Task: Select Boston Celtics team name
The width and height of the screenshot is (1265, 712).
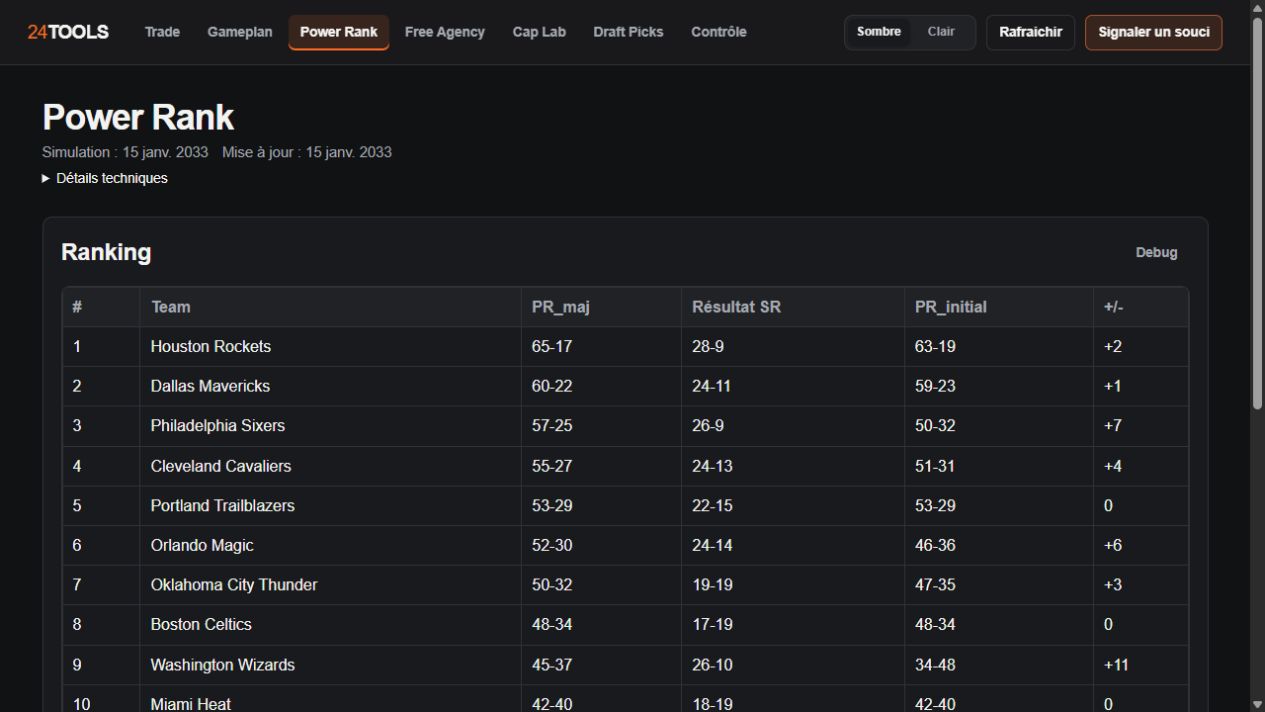Action: (201, 625)
